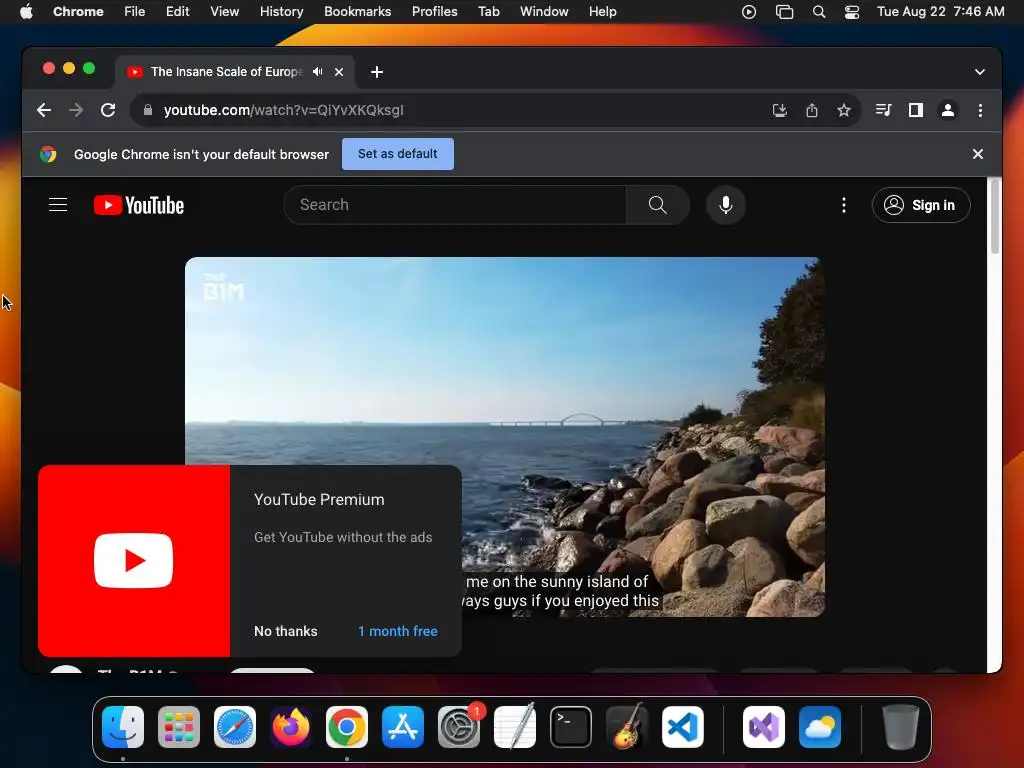Mute tab via speaker icon
The image size is (1024, 768).
(317, 72)
